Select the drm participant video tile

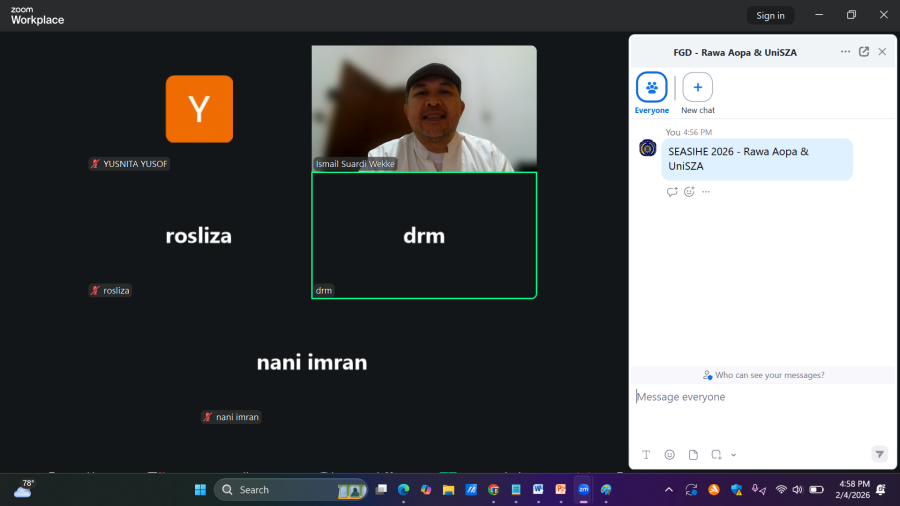pos(424,235)
